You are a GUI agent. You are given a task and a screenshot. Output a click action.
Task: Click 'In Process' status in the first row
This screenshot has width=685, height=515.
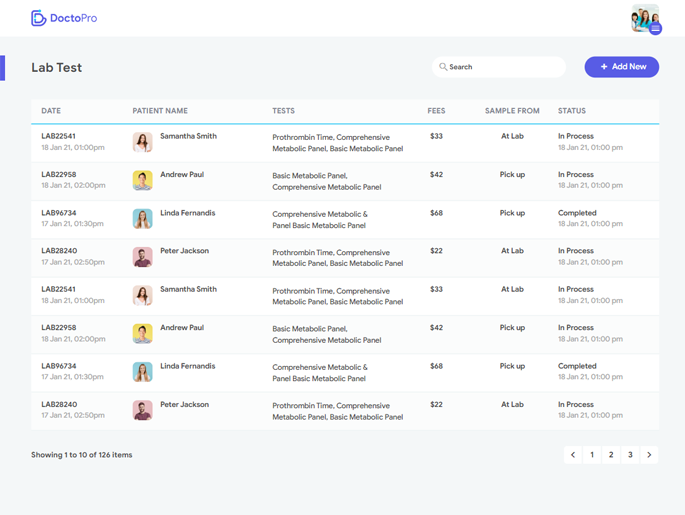tap(575, 136)
